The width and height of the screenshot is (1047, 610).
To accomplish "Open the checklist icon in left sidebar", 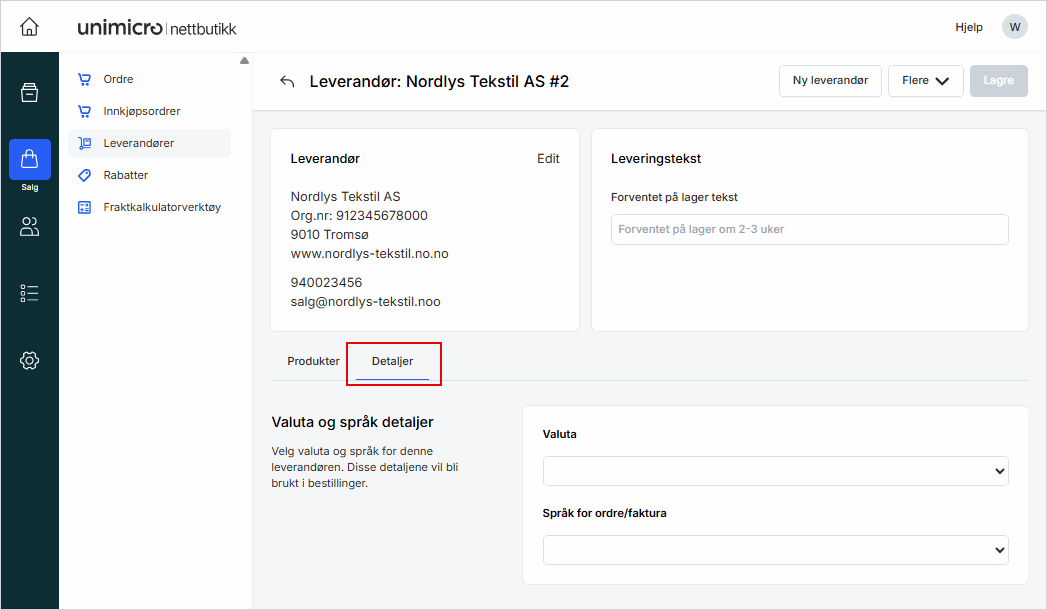I will click(x=29, y=293).
